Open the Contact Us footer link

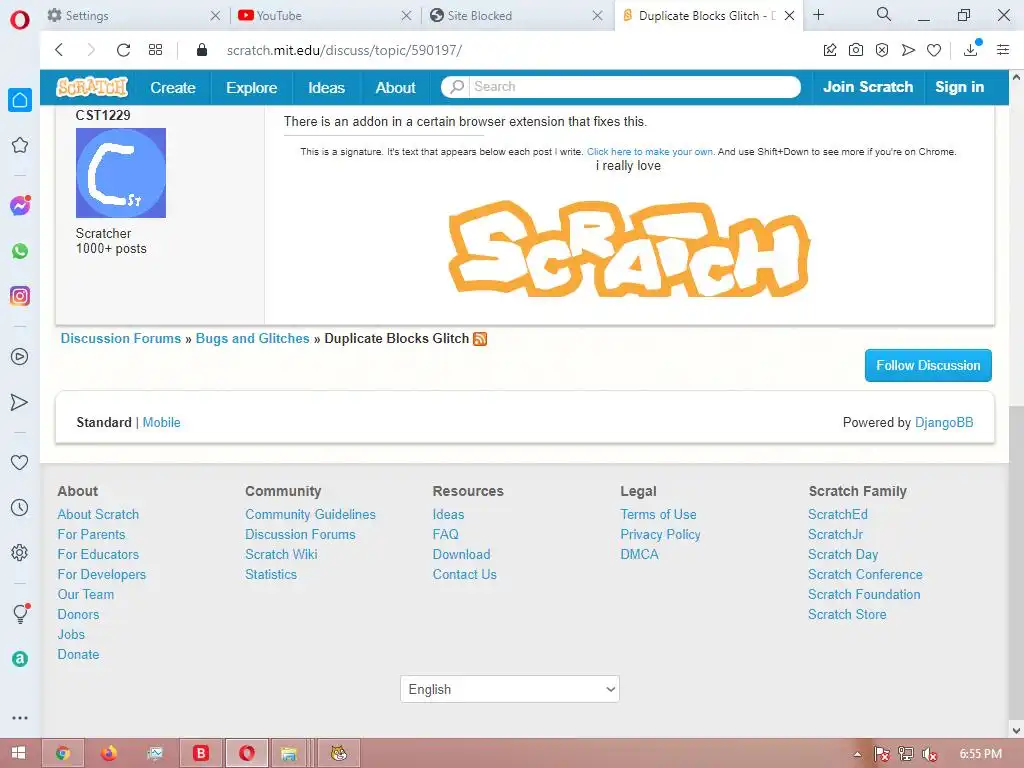(x=464, y=575)
